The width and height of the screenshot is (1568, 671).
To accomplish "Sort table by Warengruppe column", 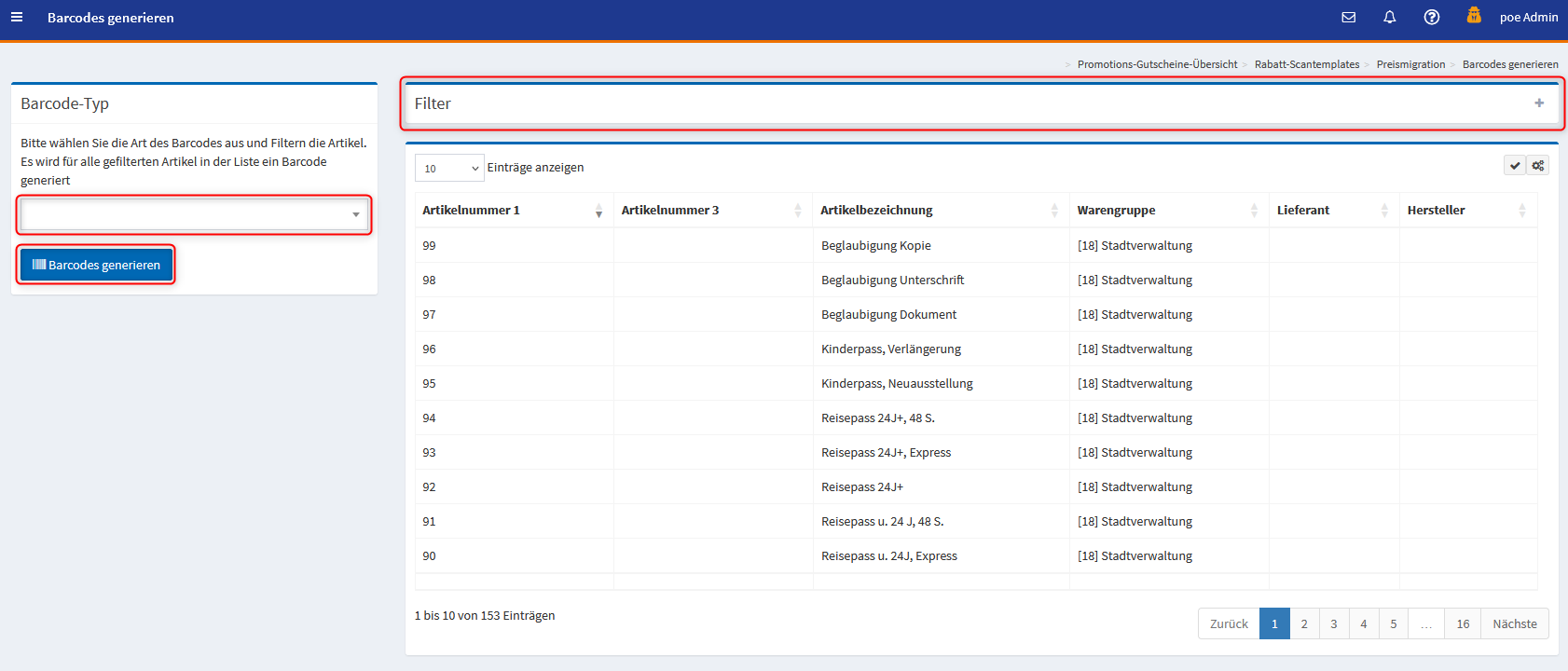I will pyautogui.click(x=1167, y=211).
